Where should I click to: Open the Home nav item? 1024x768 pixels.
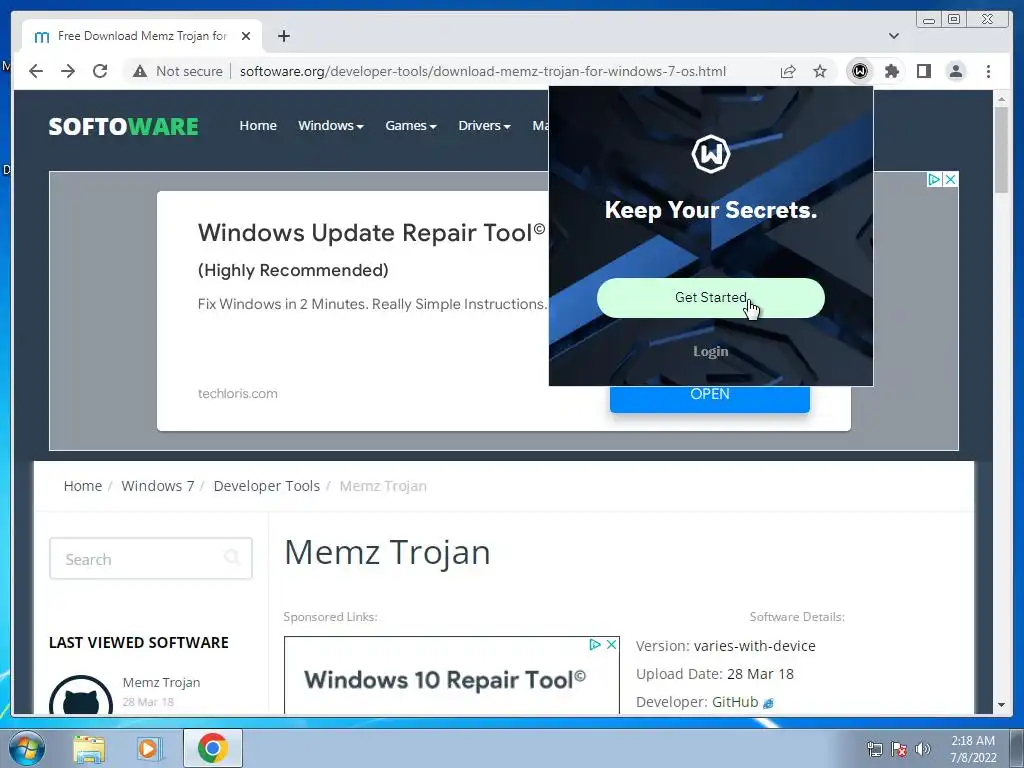point(258,125)
